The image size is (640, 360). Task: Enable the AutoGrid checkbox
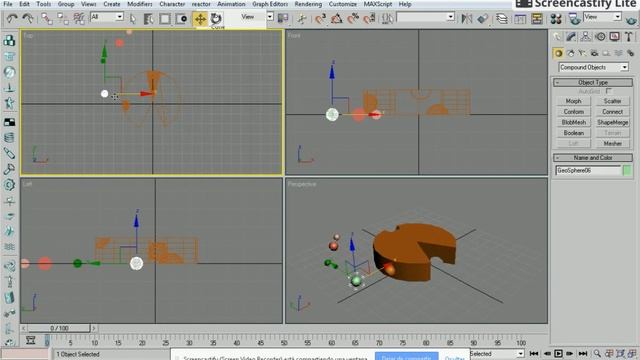[x=609, y=91]
